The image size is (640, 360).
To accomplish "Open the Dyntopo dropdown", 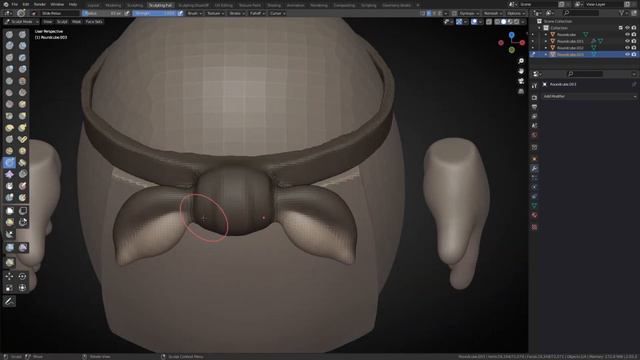I will click(x=469, y=13).
